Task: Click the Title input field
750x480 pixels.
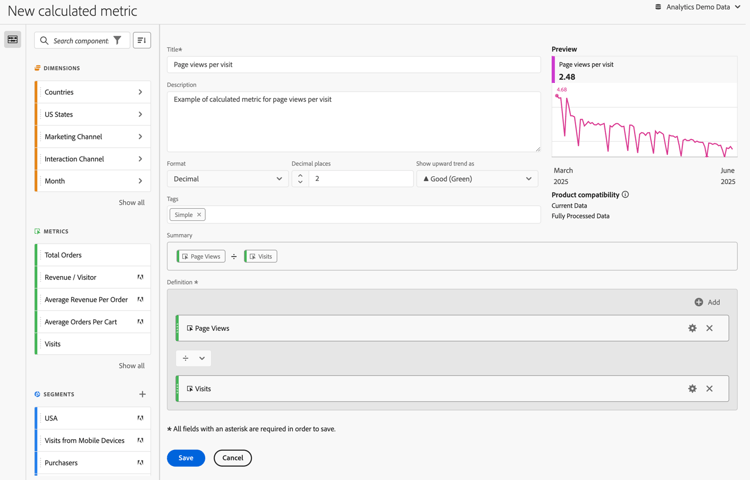Action: pyautogui.click(x=354, y=64)
